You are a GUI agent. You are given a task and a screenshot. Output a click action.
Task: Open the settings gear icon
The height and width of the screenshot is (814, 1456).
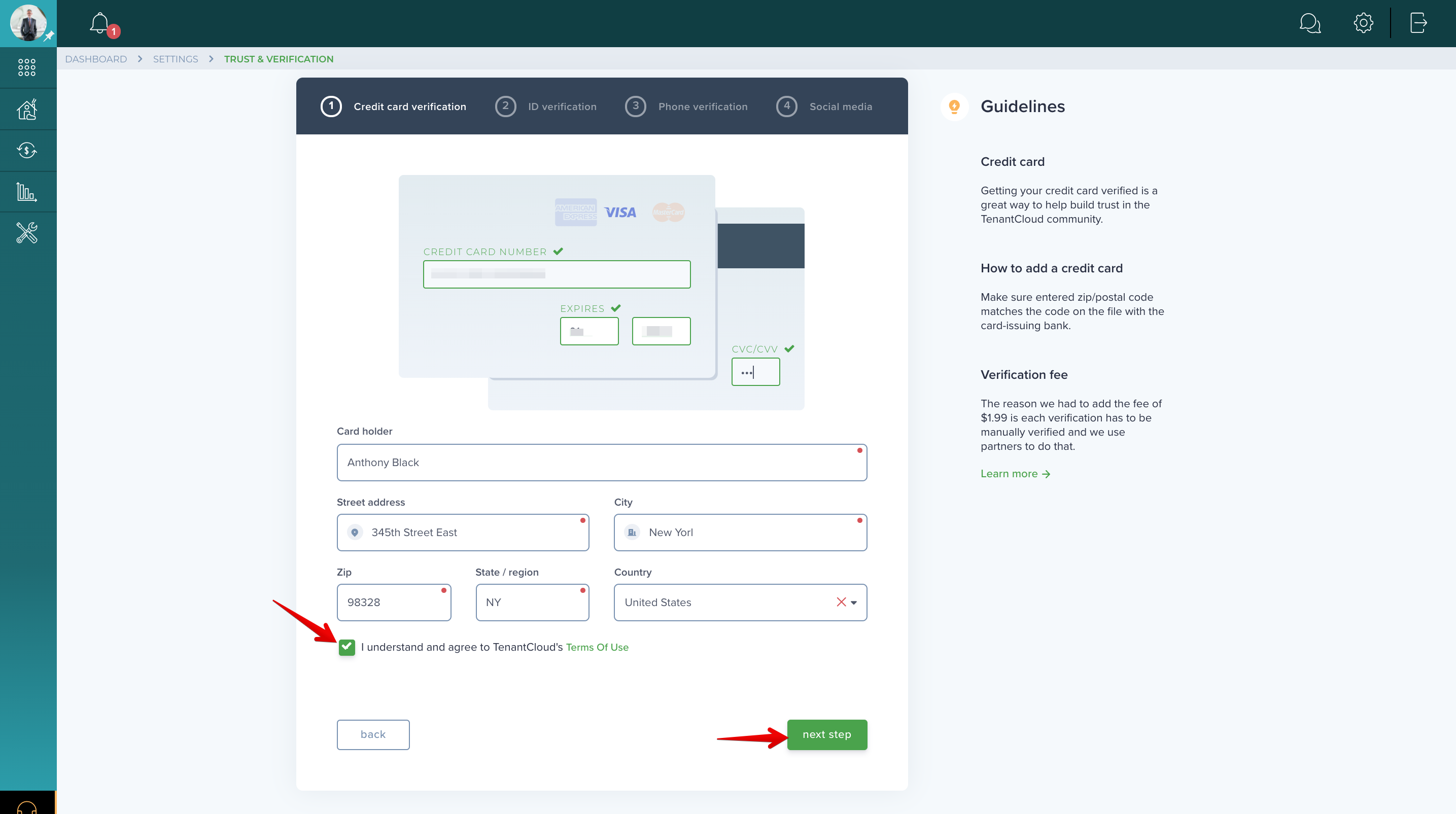click(1363, 23)
